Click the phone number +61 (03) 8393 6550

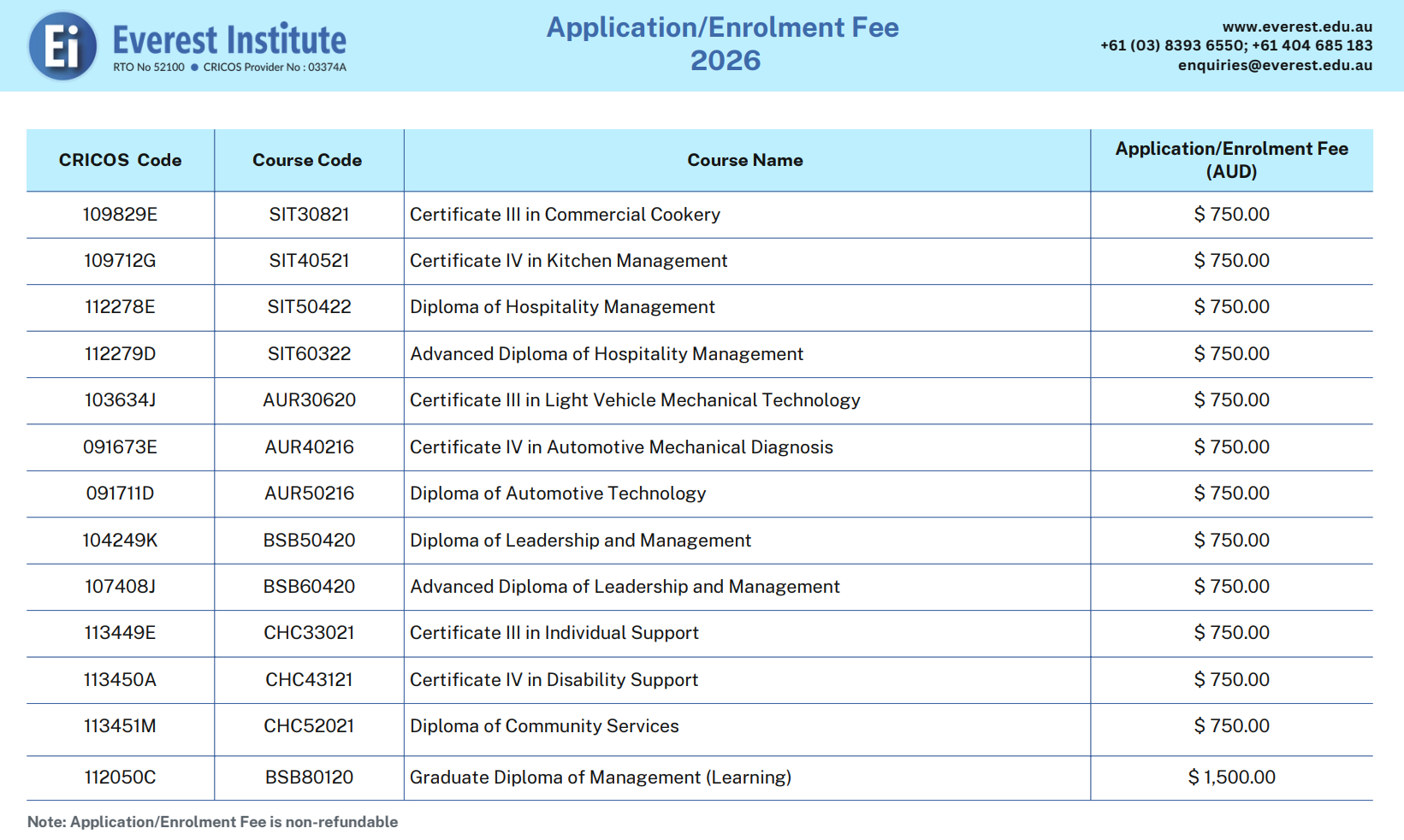click(1171, 45)
